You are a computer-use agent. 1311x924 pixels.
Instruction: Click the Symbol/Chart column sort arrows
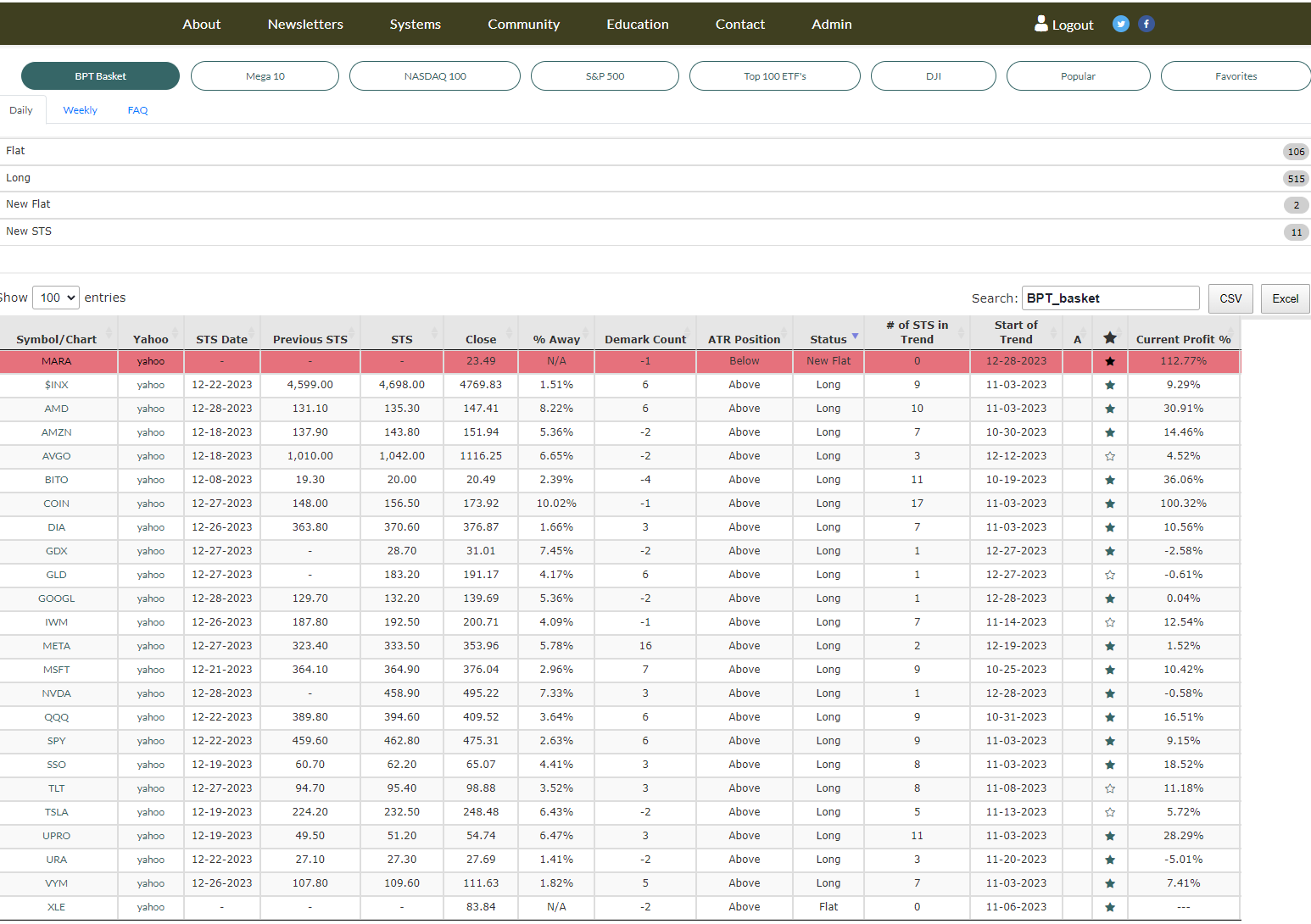109,332
